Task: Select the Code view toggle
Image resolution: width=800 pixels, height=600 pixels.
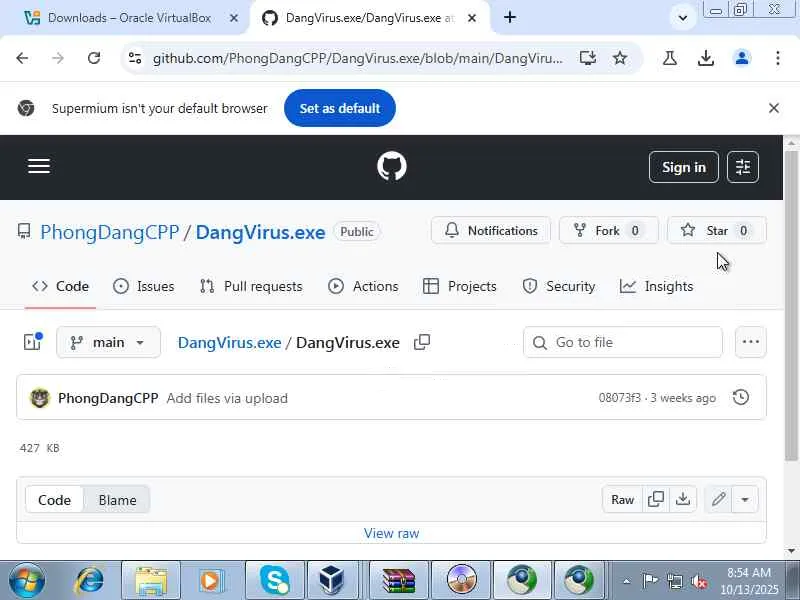Action: pos(55,500)
